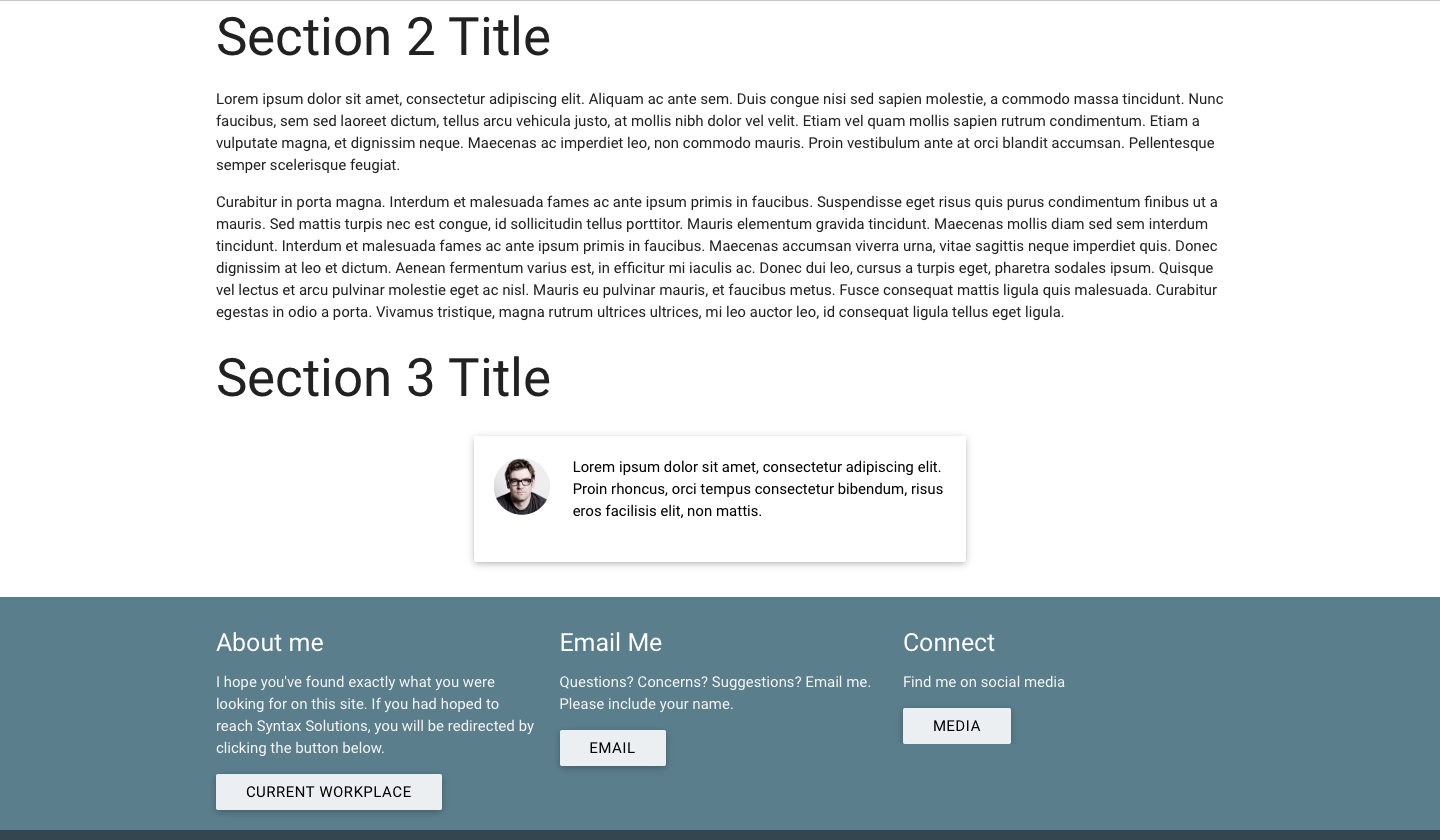Open the EMAIL button in footer
This screenshot has height=840, width=1440.
click(x=612, y=748)
